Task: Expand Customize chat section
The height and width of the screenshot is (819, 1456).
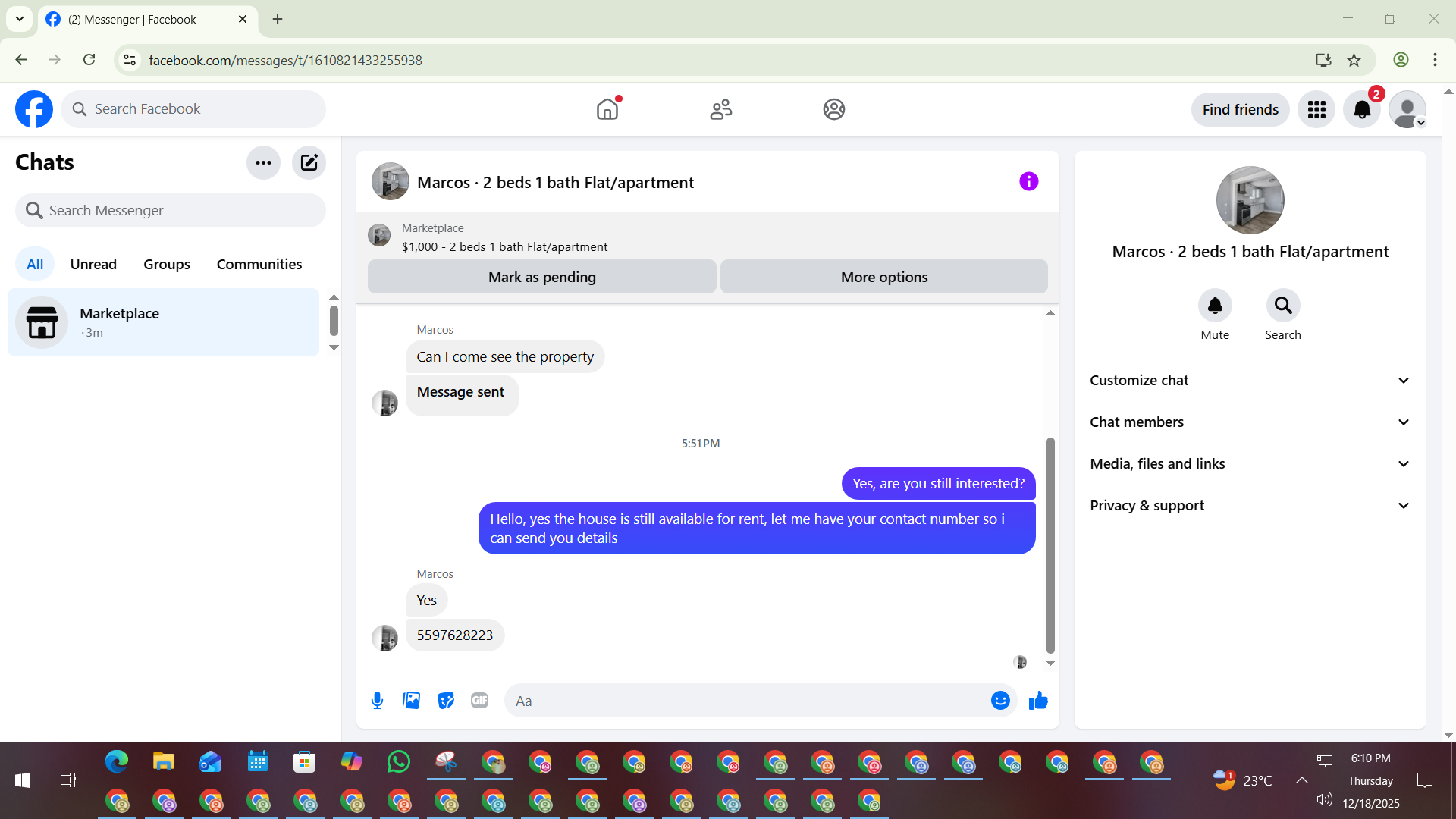Action: pos(1250,381)
